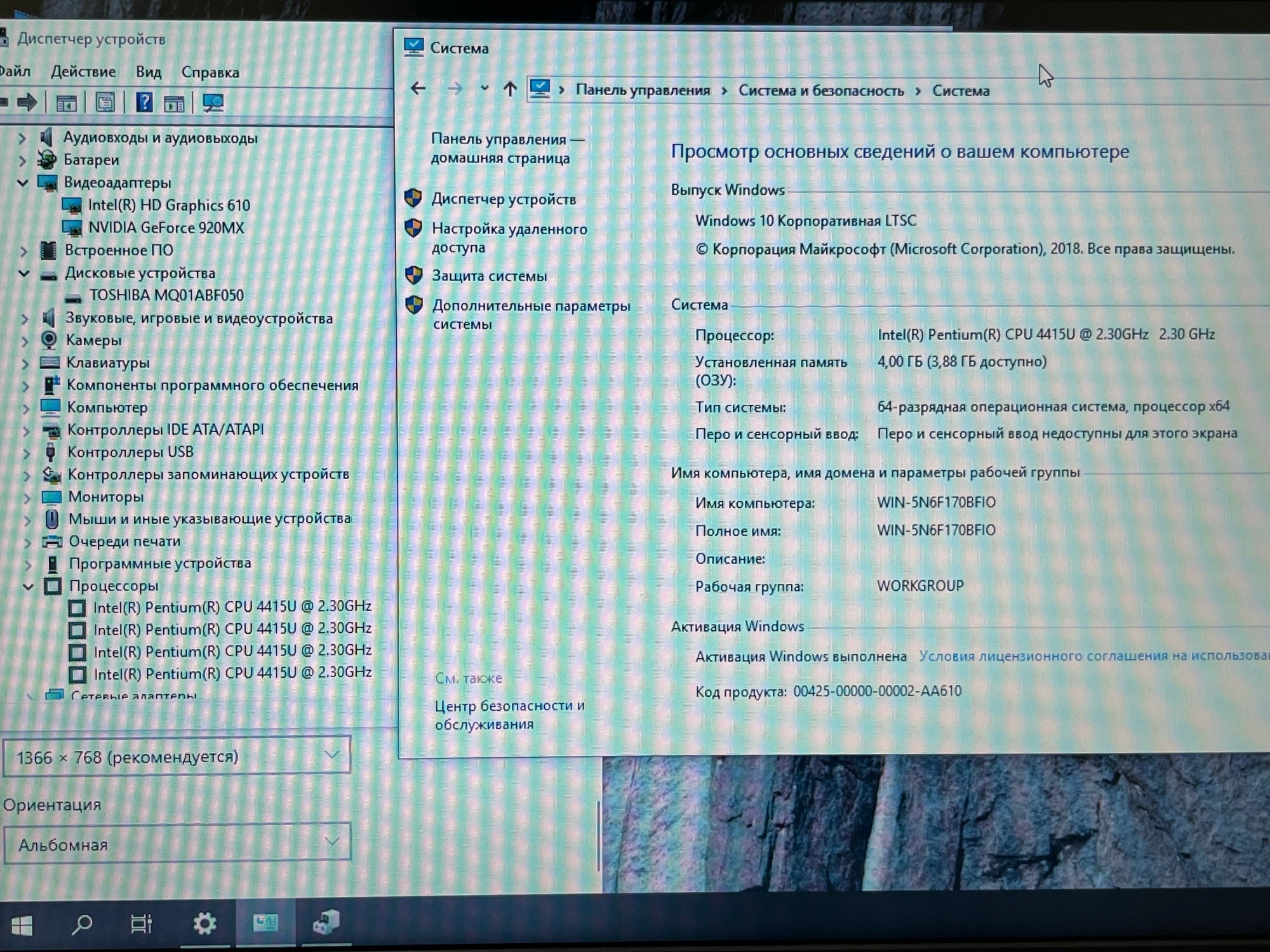Click the forward arrow in Device Manager toolbar

click(x=27, y=102)
